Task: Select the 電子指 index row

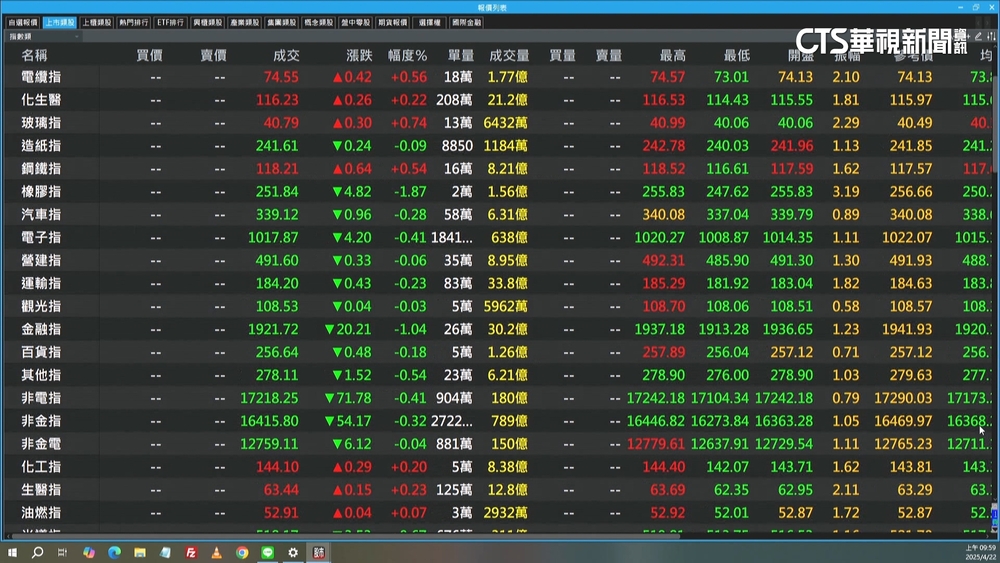Action: pos(41,237)
